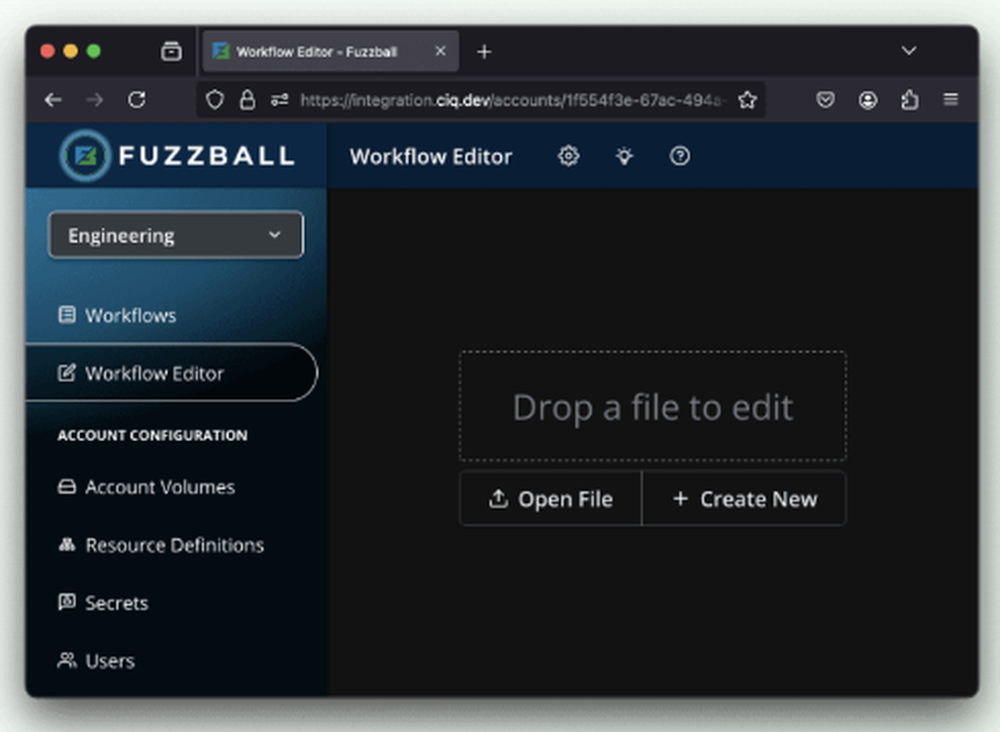Viewport: 1000px width, 732px height.
Task: Click the ACCOUNT CONFIGURATION heading
Action: 152,436
